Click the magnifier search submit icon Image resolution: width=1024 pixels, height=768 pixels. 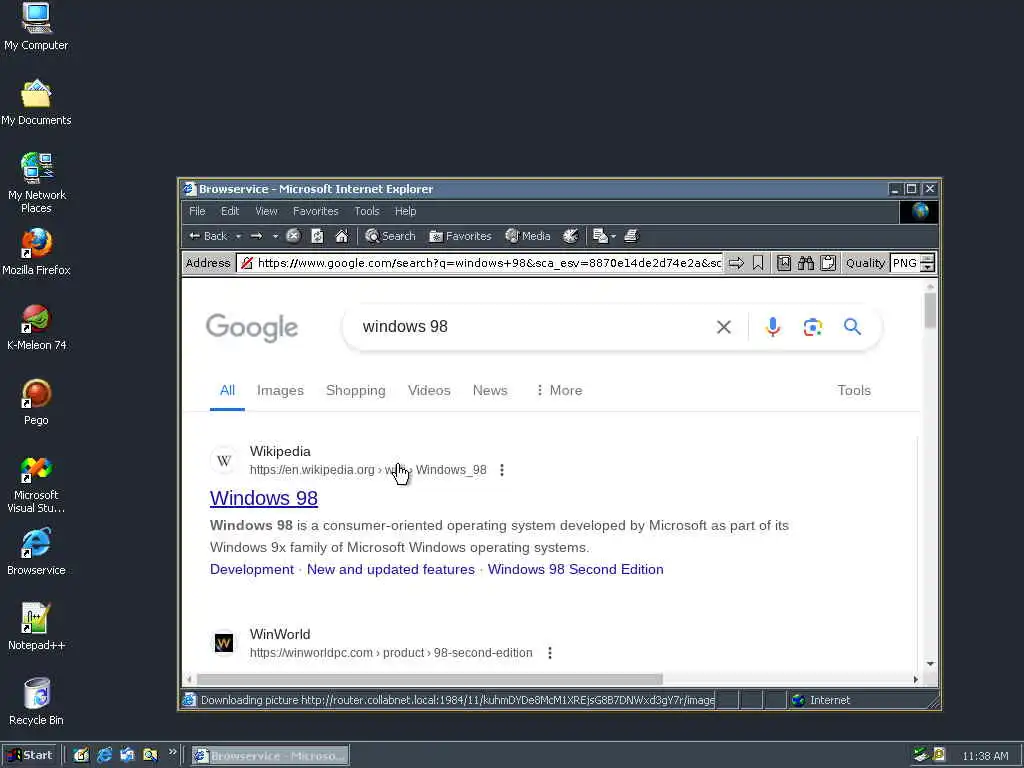[x=852, y=327]
